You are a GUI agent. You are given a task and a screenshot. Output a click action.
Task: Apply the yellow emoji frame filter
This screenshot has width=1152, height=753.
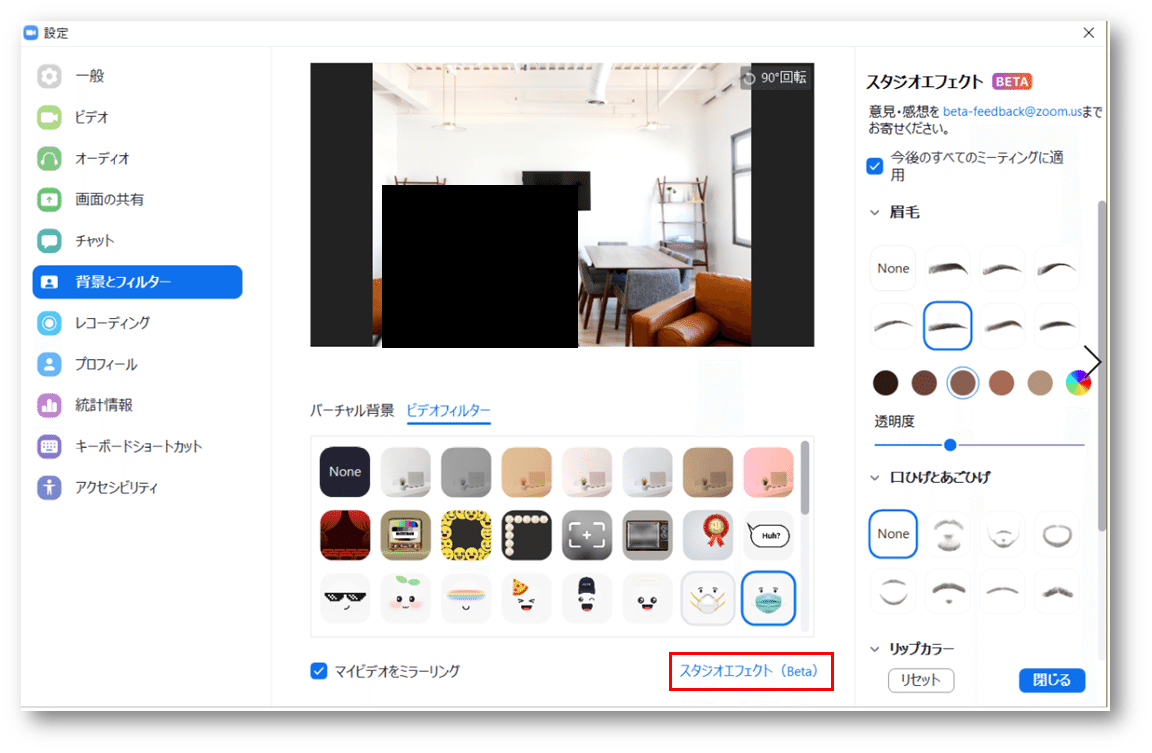[466, 535]
